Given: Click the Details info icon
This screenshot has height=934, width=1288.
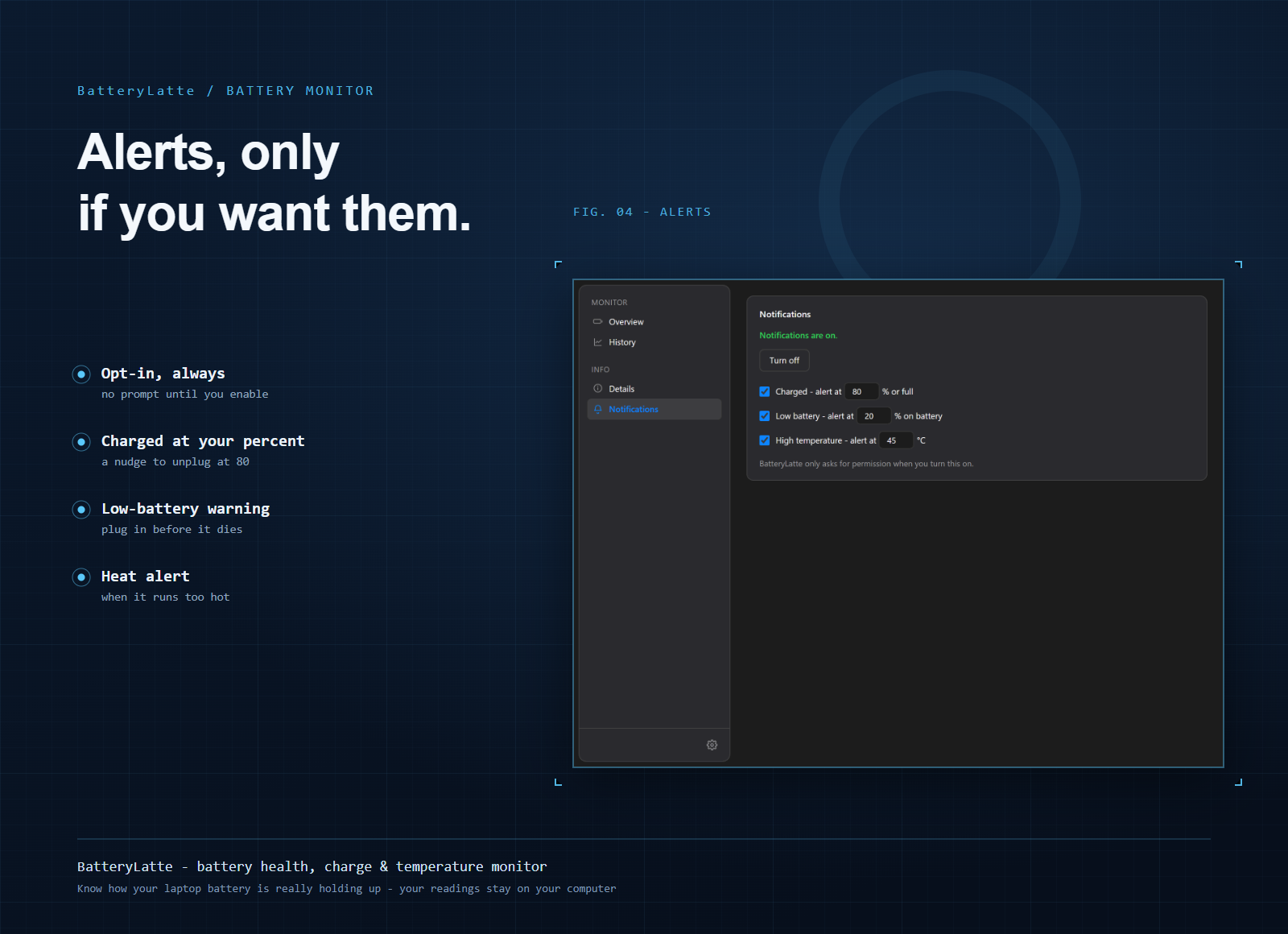Looking at the screenshot, I should 597,388.
